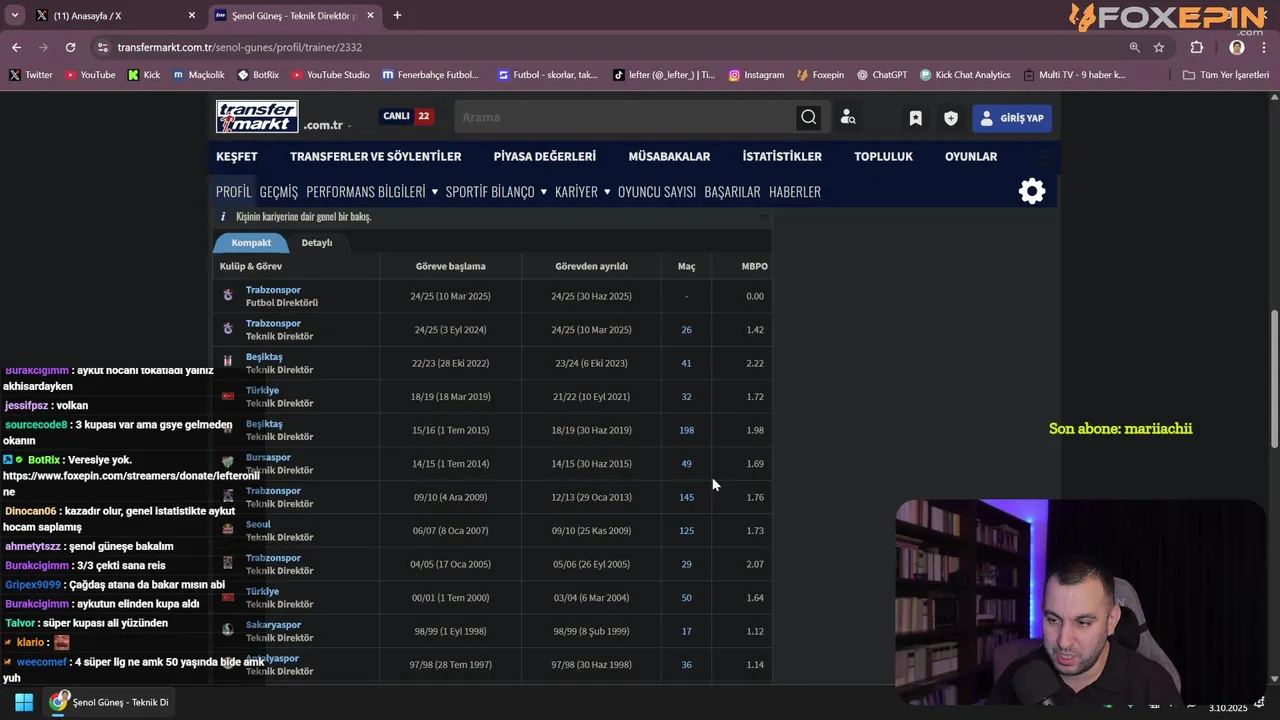The width and height of the screenshot is (1280, 720).
Task: Open Tüm Yer İşaretleri folder
Action: coord(1225,75)
